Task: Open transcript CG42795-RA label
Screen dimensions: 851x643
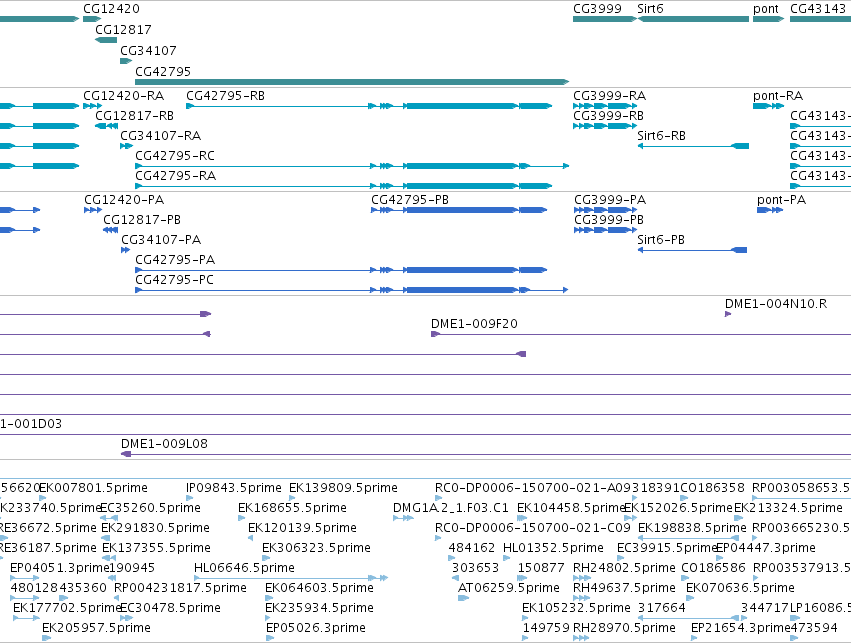Action: tap(175, 176)
